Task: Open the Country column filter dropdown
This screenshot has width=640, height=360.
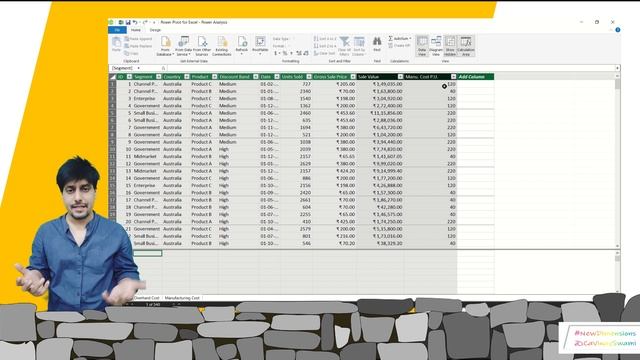Action: click(187, 77)
